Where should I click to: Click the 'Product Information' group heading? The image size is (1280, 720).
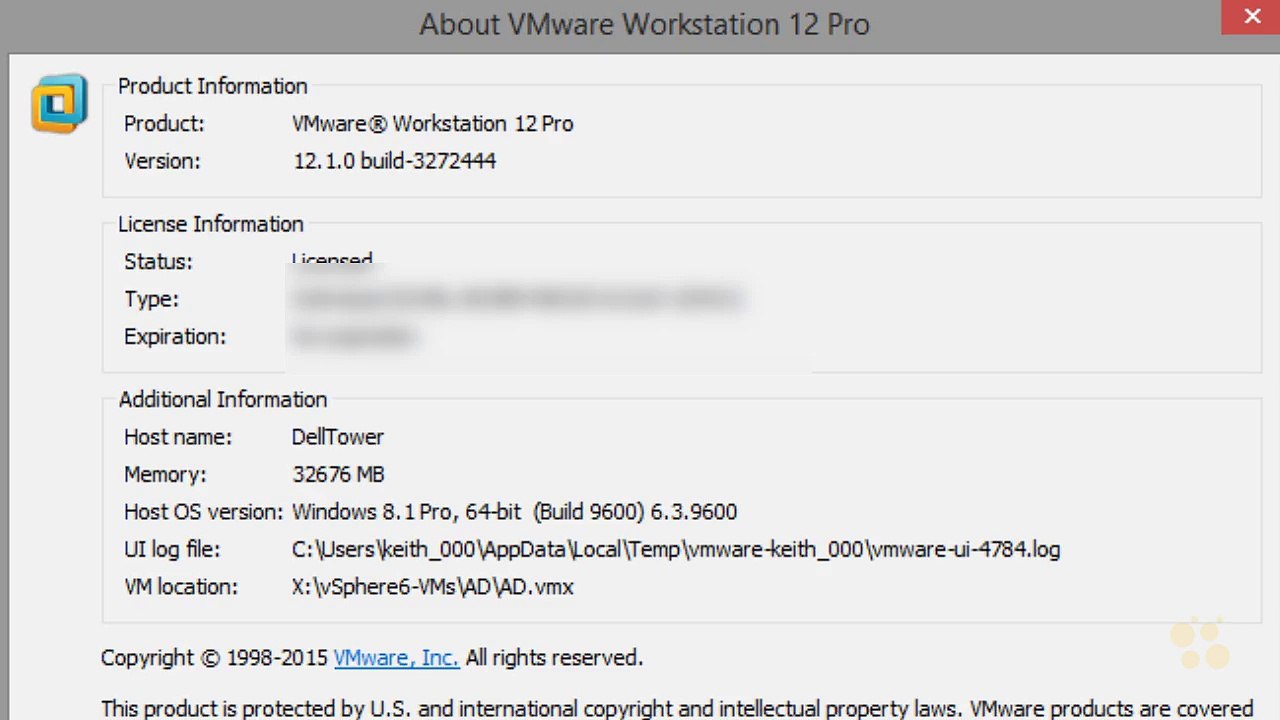click(212, 86)
